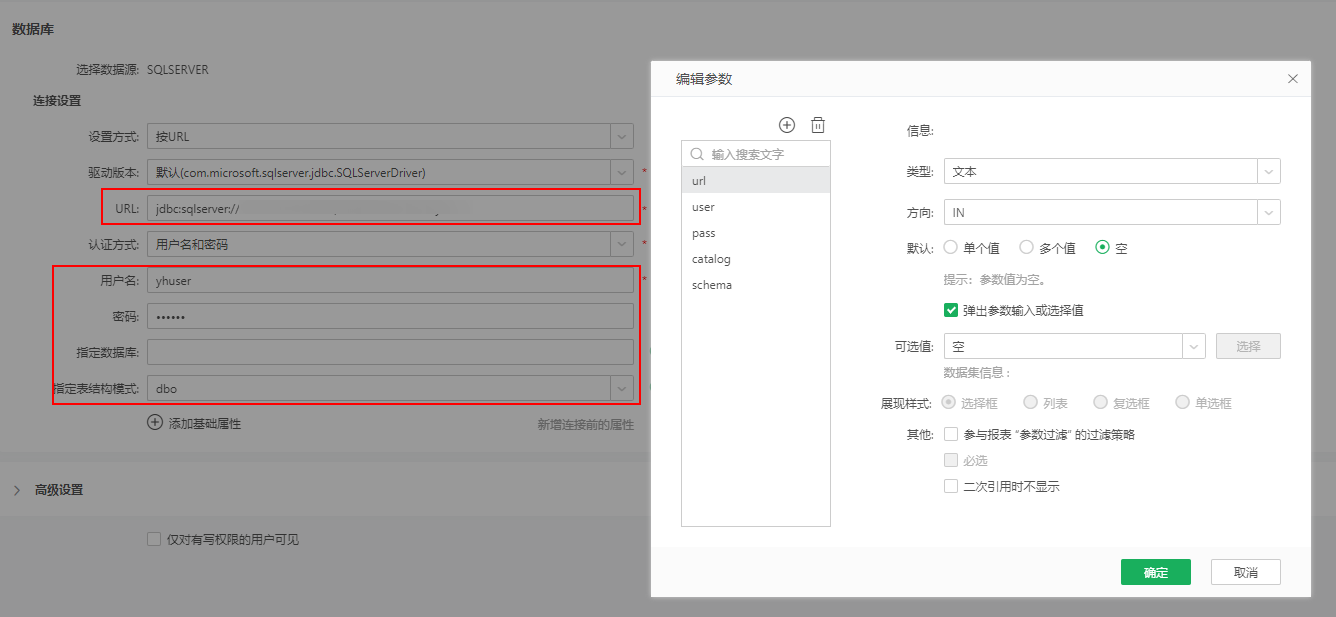Enable 参与报表参数过滤 的过滤策略

tap(950, 433)
